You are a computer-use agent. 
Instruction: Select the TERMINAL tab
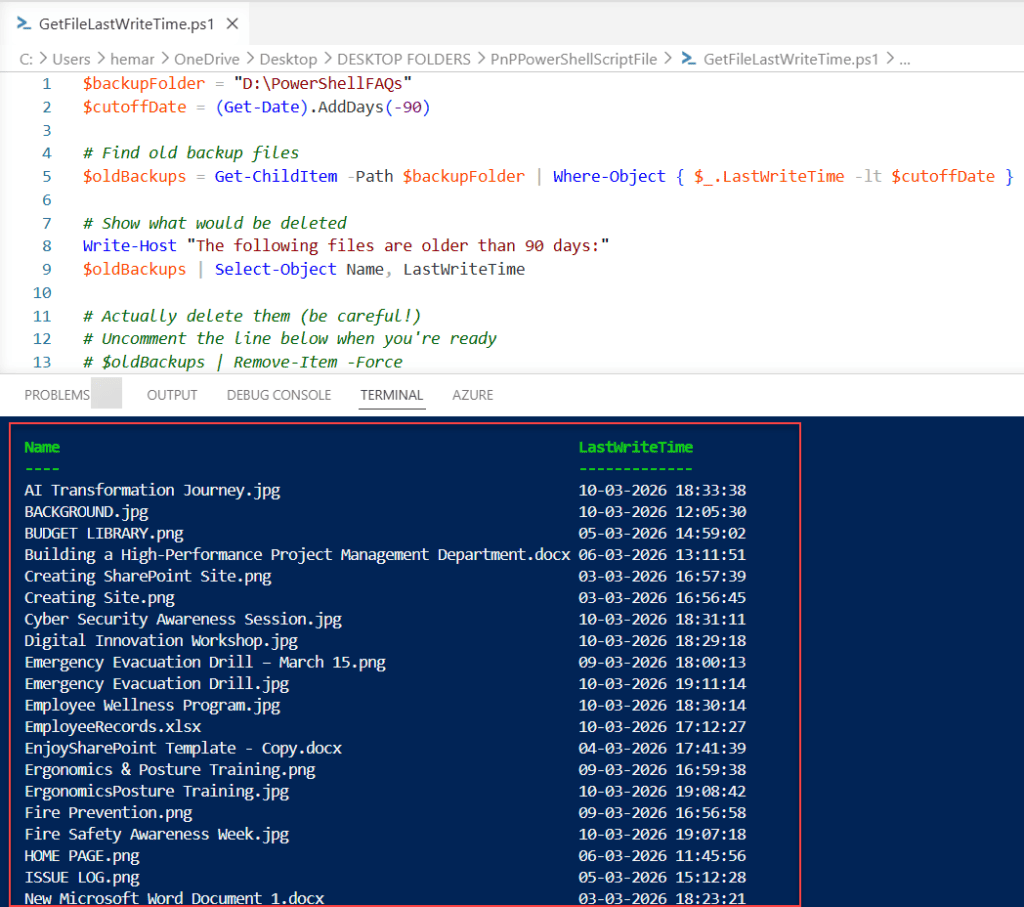point(391,395)
